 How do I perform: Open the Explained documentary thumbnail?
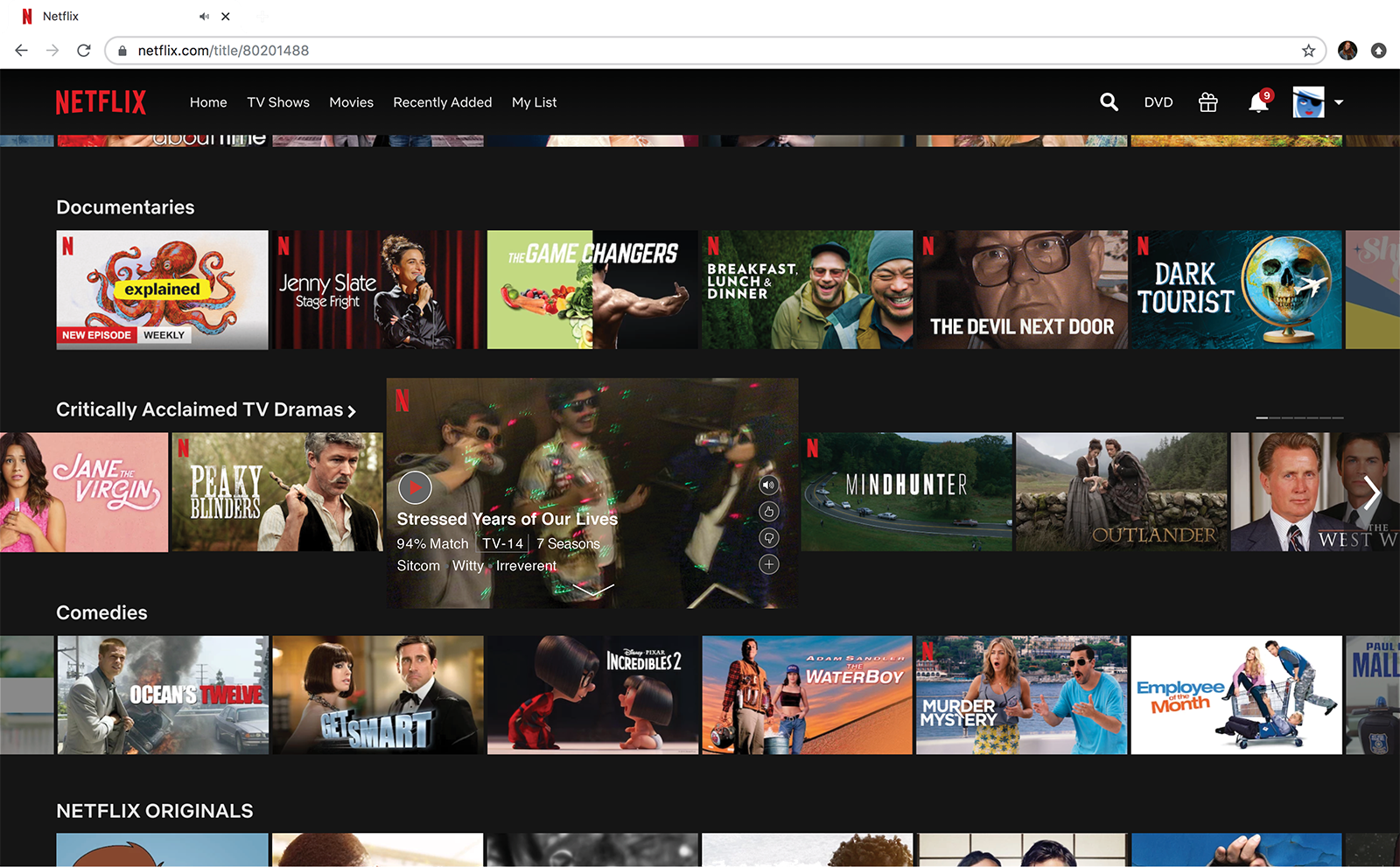(162, 290)
